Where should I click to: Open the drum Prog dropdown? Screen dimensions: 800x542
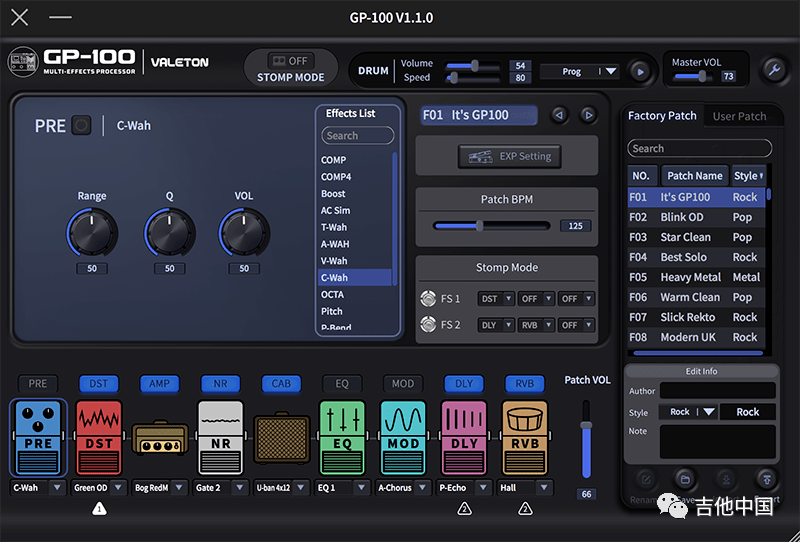pos(580,71)
